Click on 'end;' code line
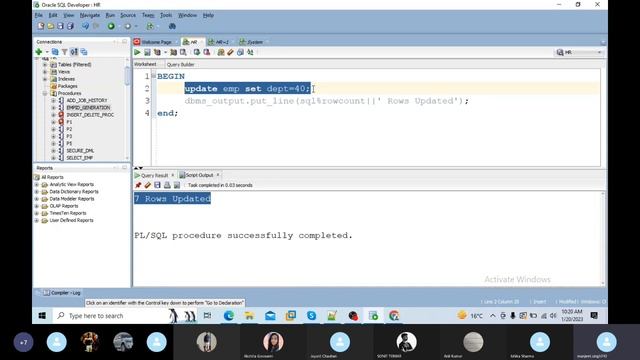This screenshot has height=360, width=640. [x=167, y=113]
